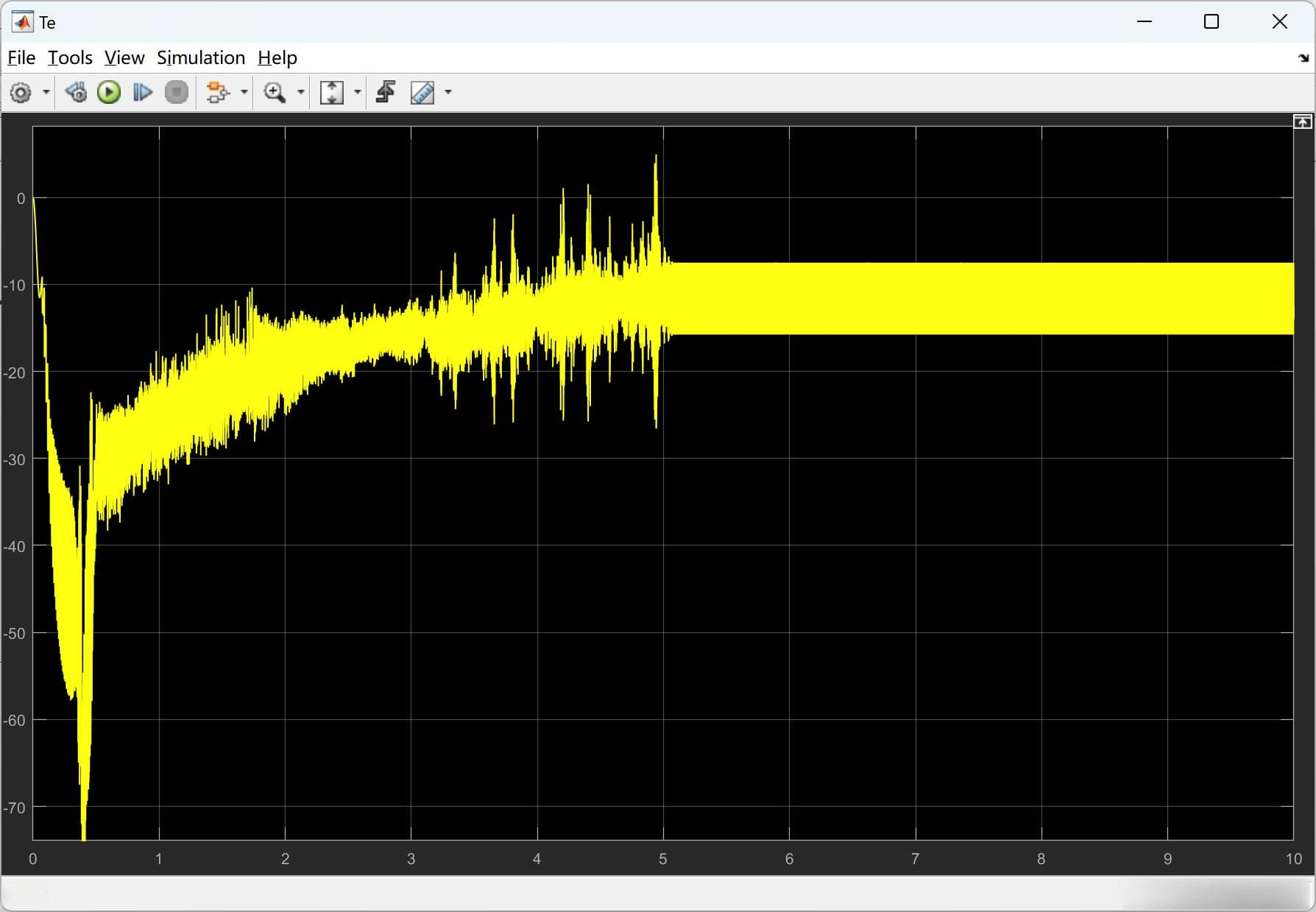
Task: Expand dropdown arrow beside the Zoom tool
Action: tap(300, 93)
